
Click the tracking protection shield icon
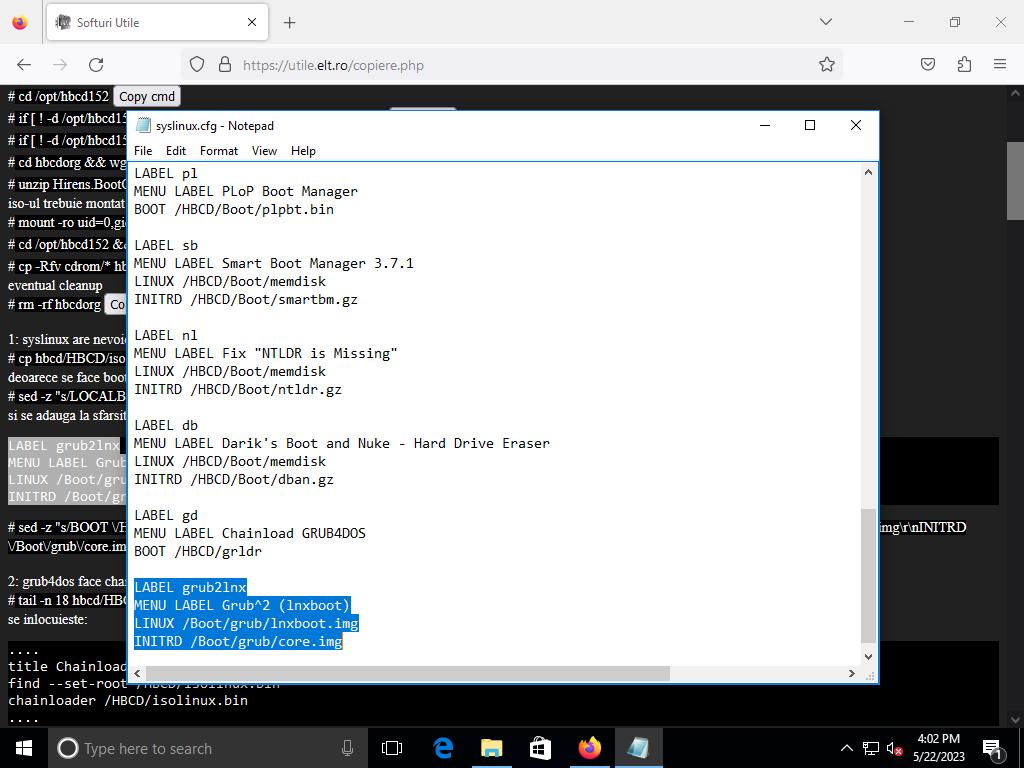click(197, 65)
